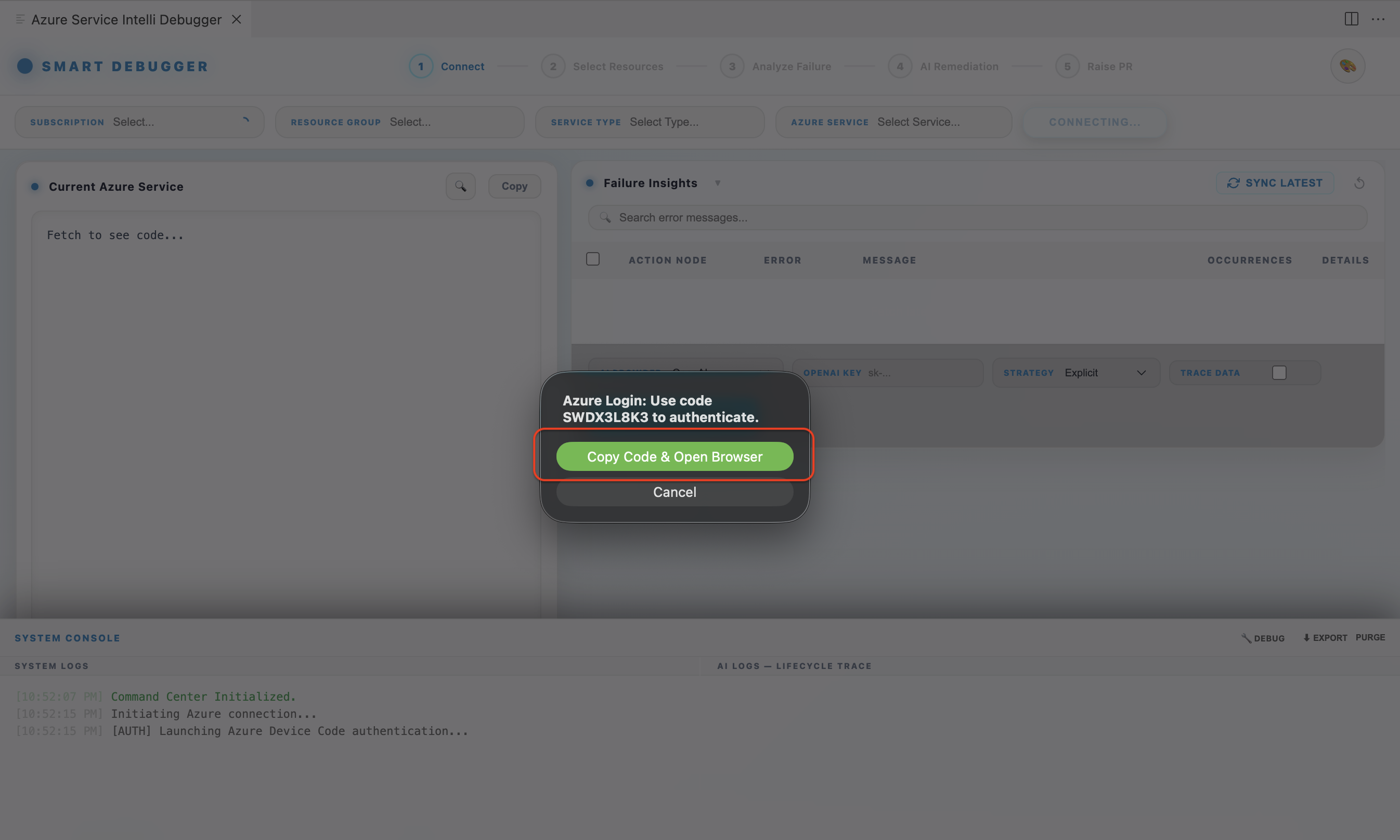Open the more actions ellipsis menu

coord(1378,19)
